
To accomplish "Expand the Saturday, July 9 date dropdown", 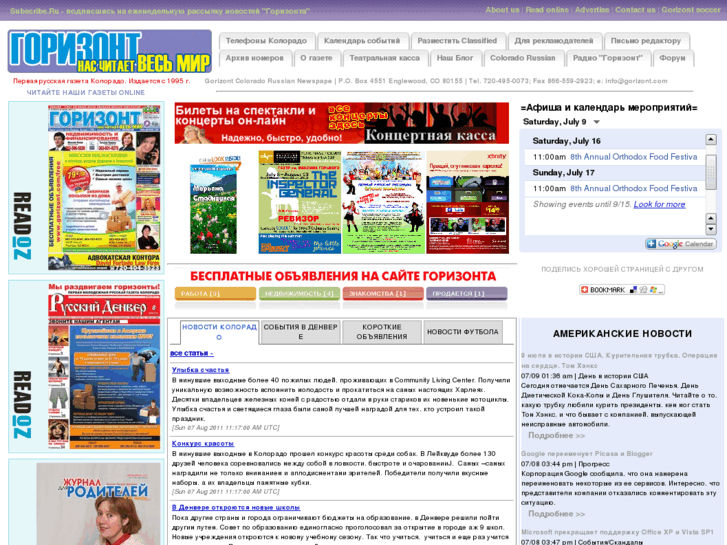I will pyautogui.click(x=597, y=122).
